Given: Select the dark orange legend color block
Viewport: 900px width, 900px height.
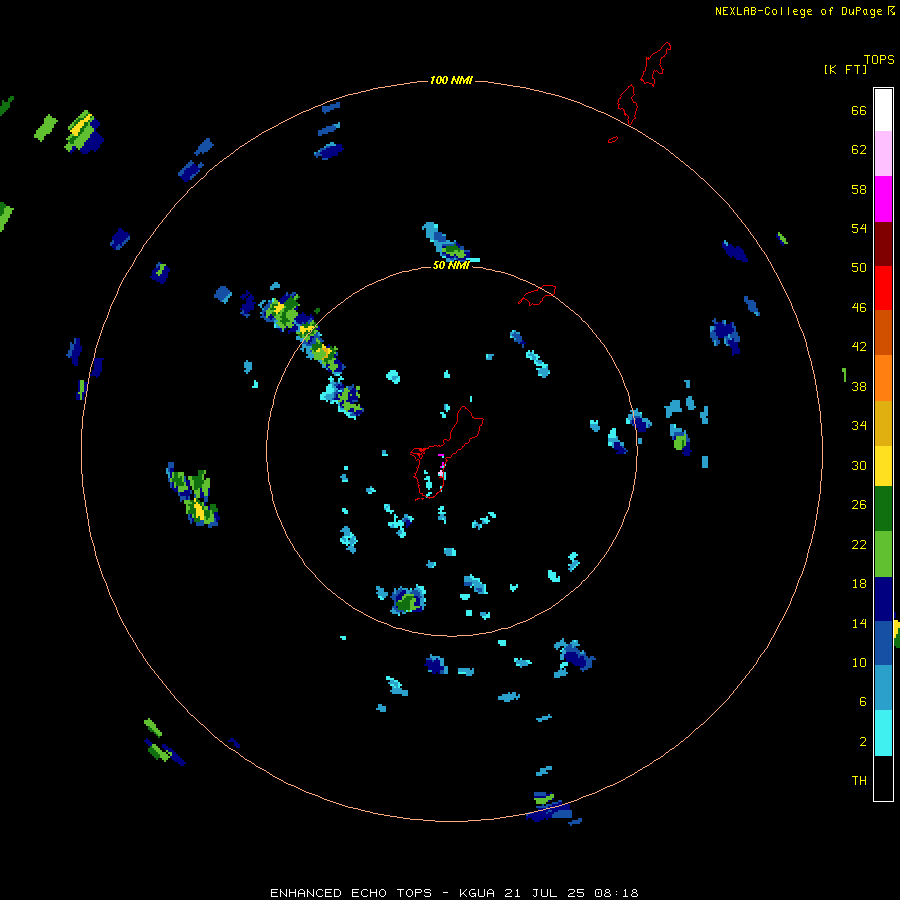Looking at the screenshot, I should 883,333.
